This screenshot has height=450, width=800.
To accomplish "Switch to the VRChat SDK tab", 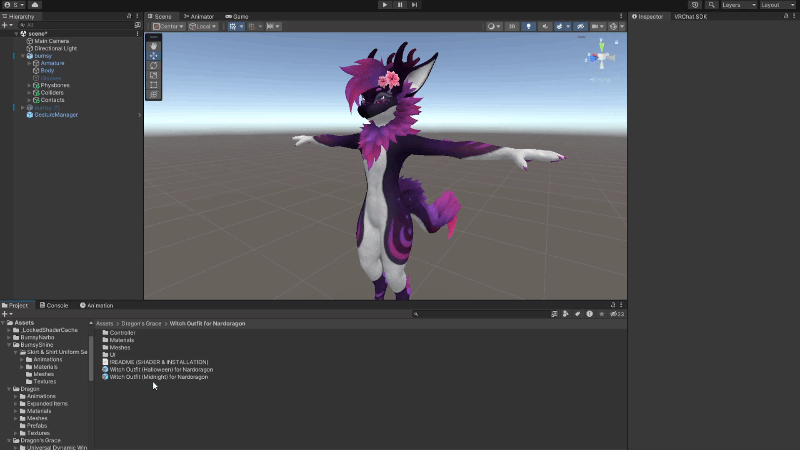I will (x=690, y=16).
